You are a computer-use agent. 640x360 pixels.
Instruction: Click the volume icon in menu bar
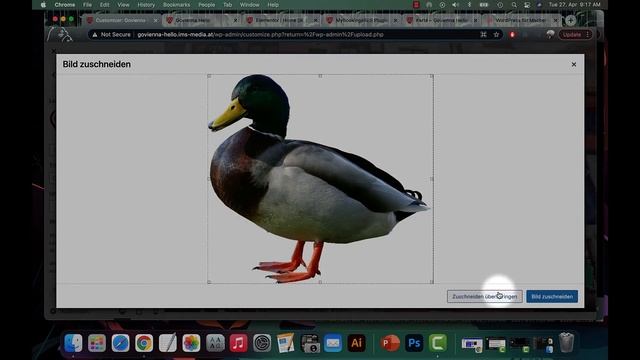(x=456, y=5)
